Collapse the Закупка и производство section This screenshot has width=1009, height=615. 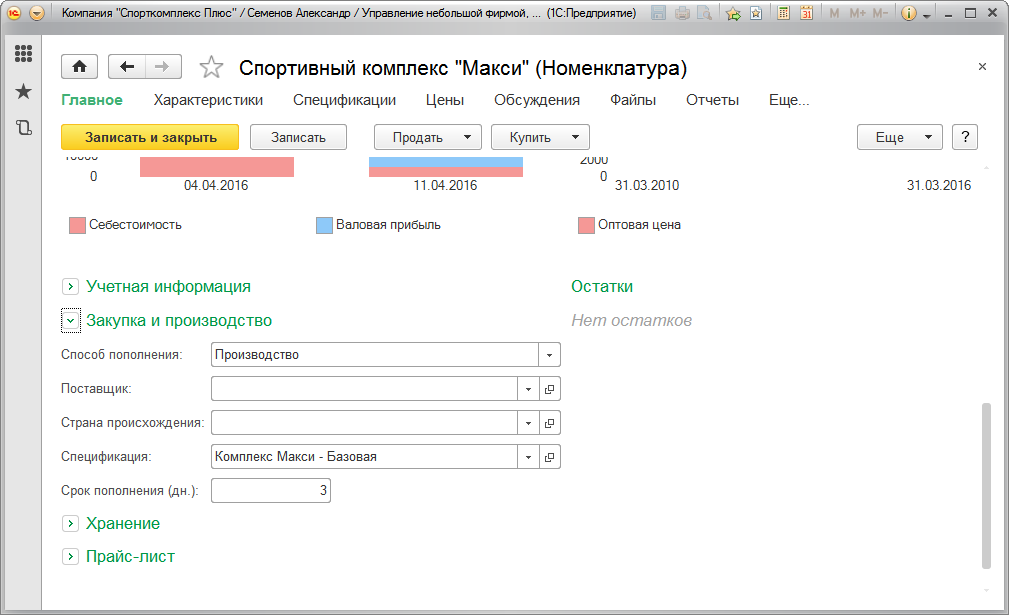pos(70,320)
